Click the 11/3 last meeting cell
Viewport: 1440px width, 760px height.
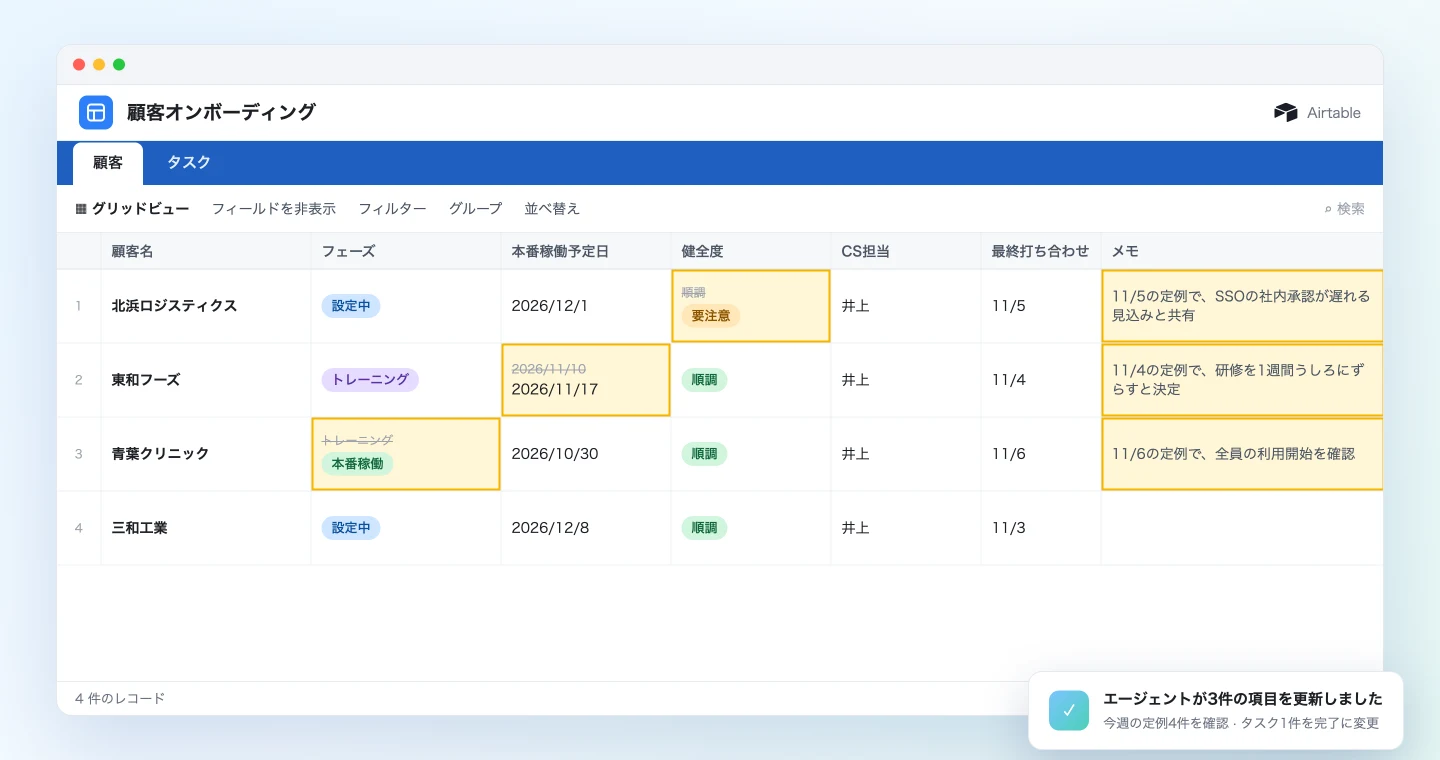1041,528
